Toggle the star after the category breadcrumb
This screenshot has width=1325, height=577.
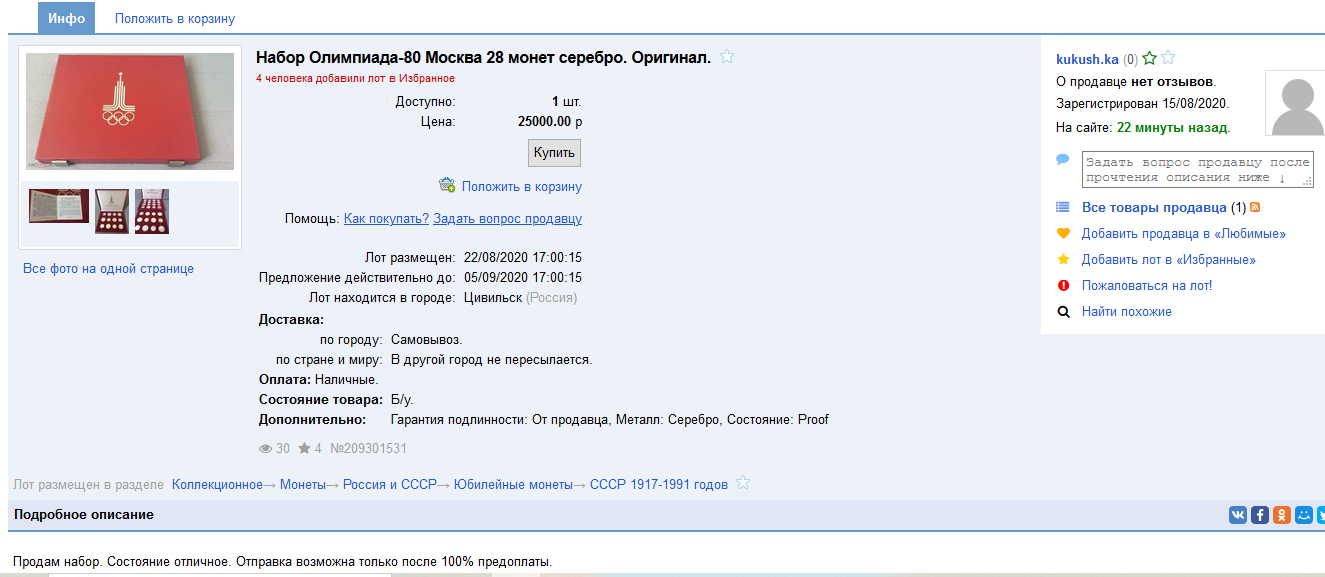(x=743, y=484)
